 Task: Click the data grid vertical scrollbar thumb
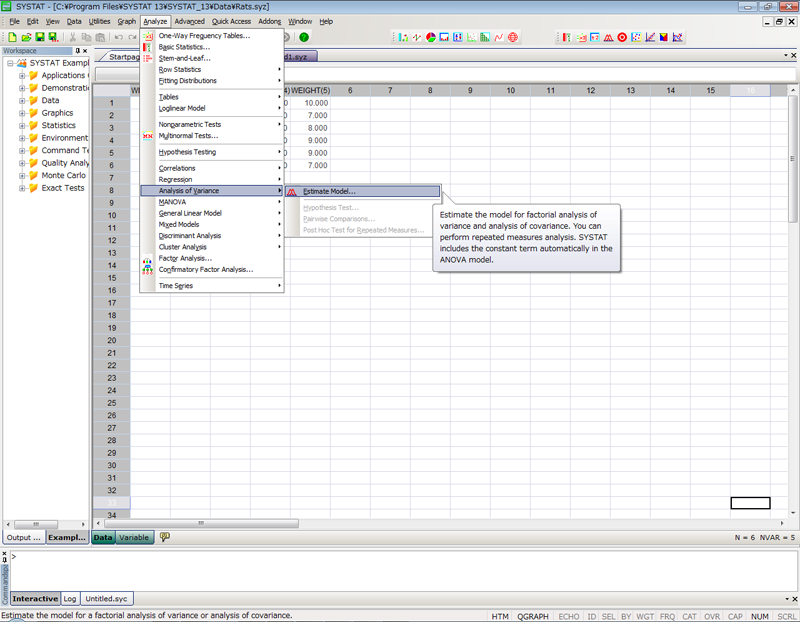pyautogui.click(x=792, y=158)
